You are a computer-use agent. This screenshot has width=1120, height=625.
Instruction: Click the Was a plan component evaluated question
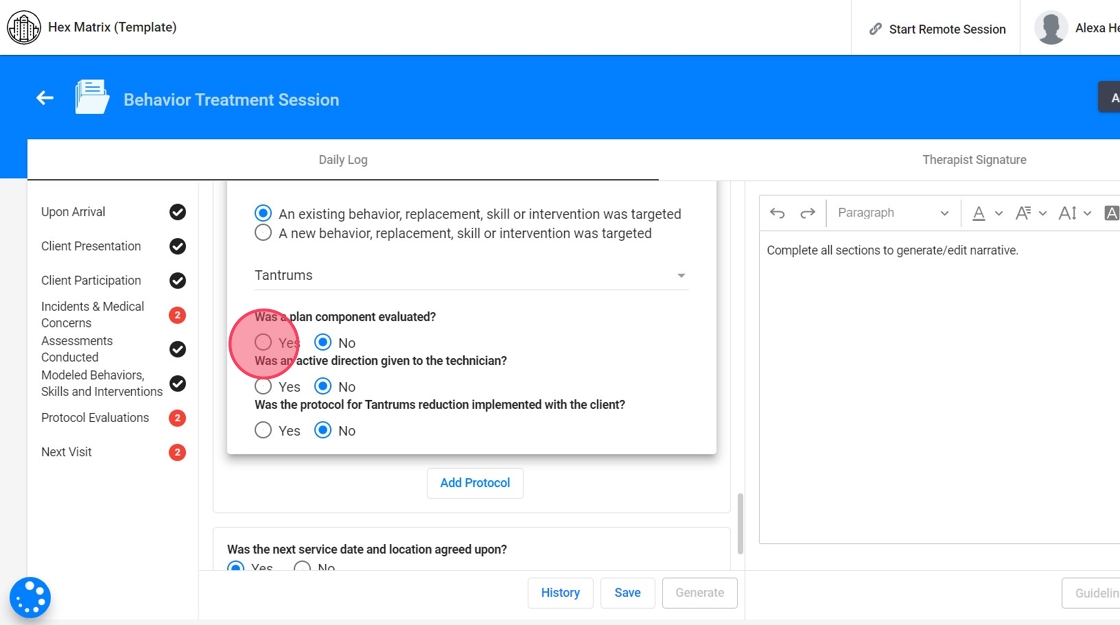[345, 316]
